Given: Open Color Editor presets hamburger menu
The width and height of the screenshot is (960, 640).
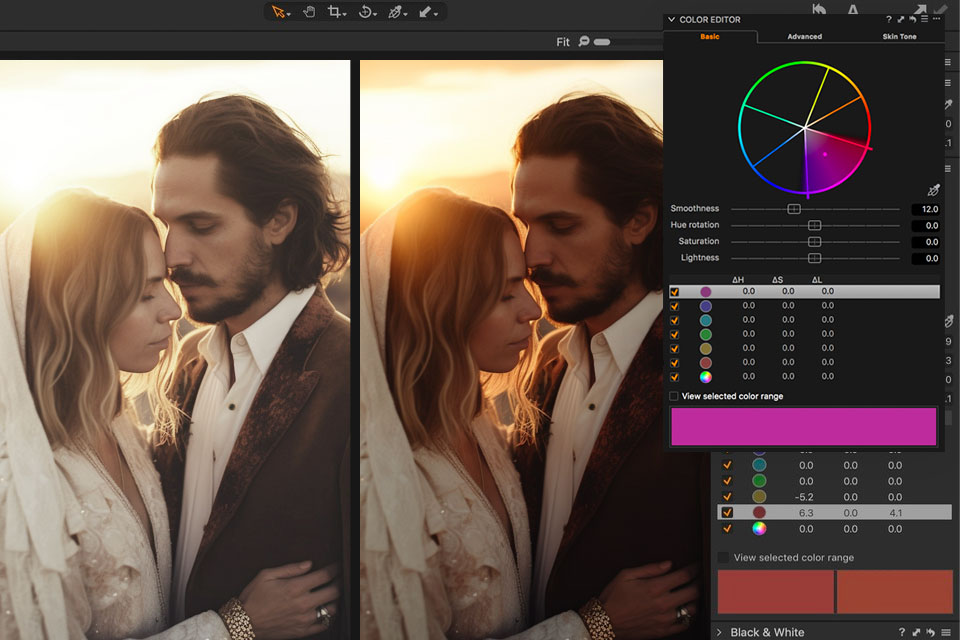Looking at the screenshot, I should pyautogui.click(x=924, y=20).
